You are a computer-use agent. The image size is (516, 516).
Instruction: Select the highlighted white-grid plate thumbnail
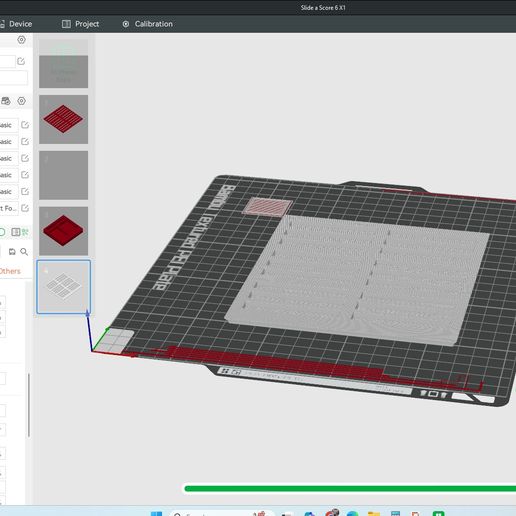point(64,287)
